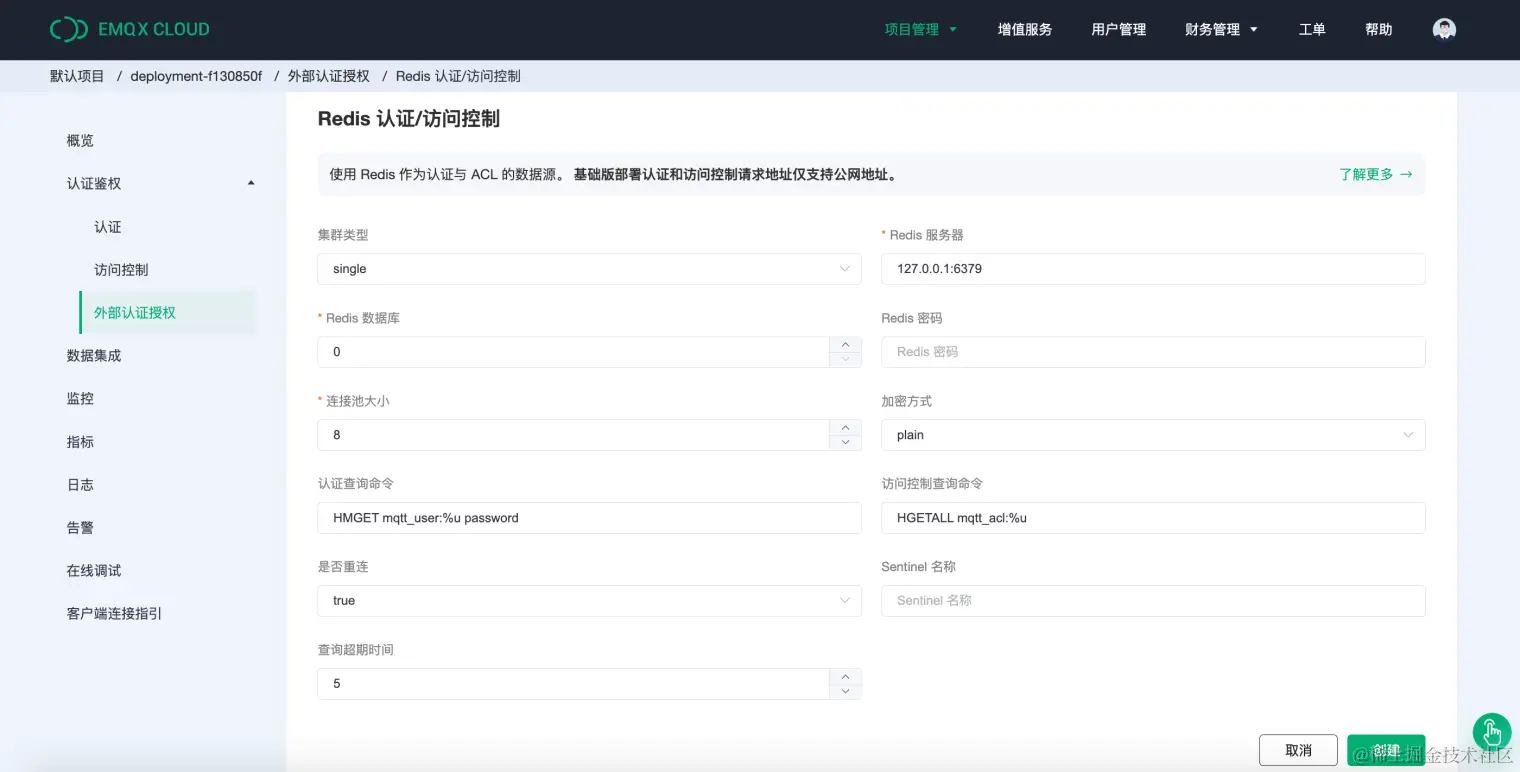
Task: Open the 财务管理 dropdown menu
Action: coord(1214,29)
